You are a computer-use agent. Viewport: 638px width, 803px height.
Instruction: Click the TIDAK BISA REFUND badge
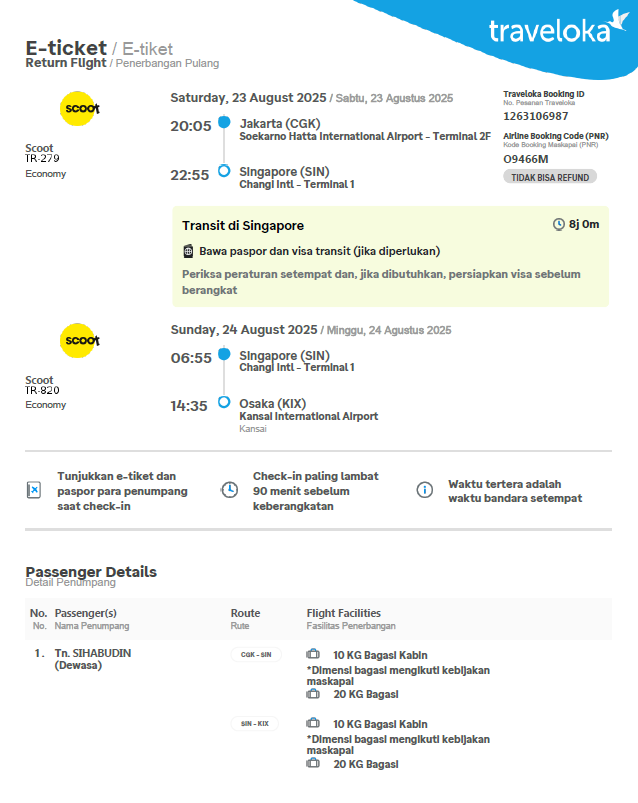(549, 176)
